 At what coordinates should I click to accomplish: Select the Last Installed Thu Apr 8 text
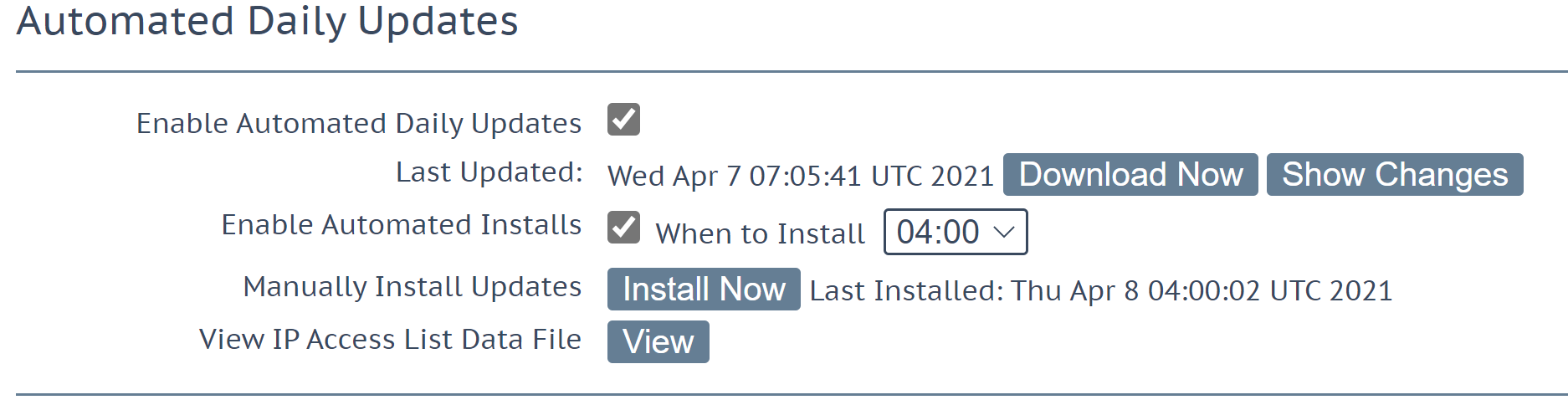point(1101,290)
